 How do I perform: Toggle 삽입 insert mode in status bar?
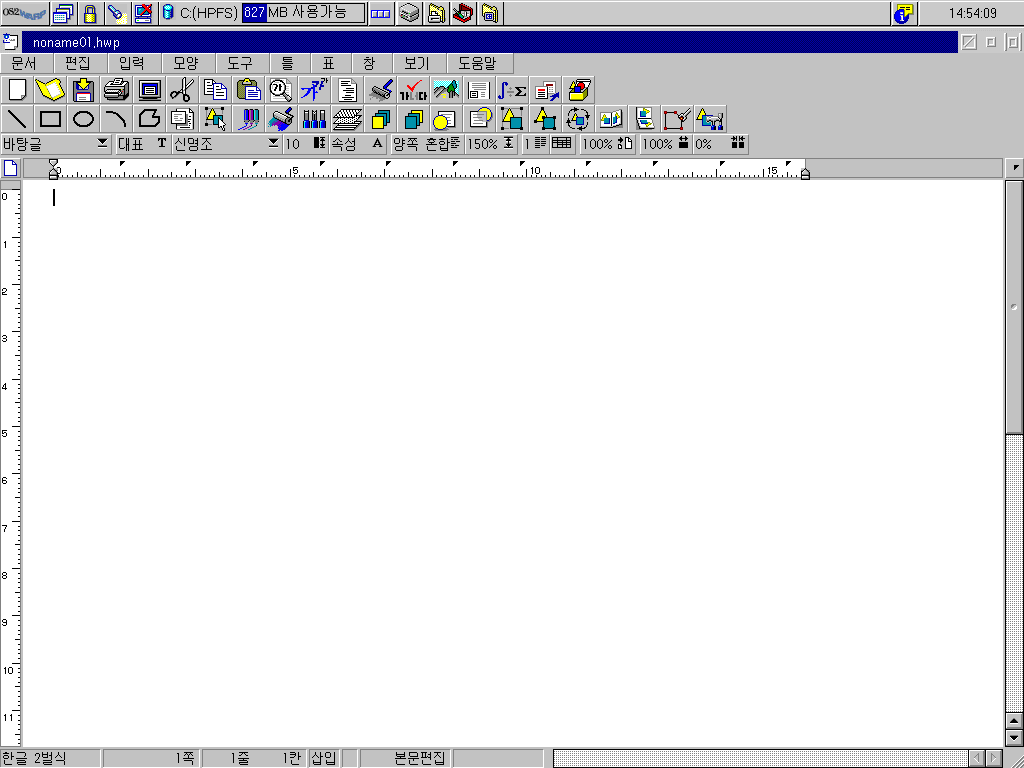(324, 758)
